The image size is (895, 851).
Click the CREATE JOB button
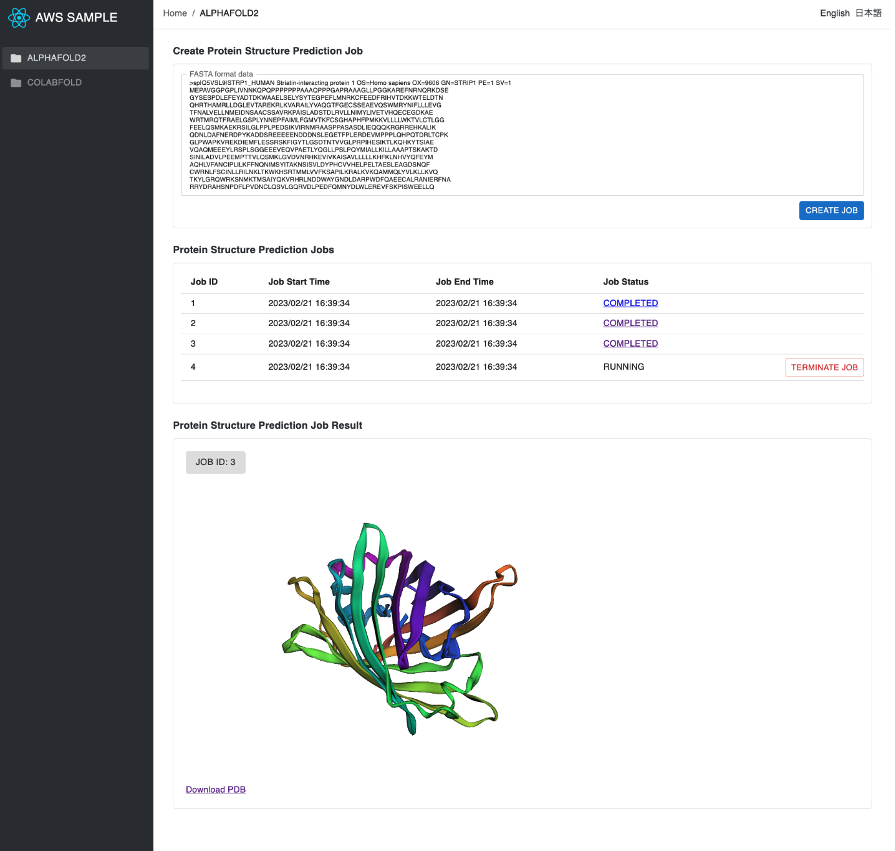[831, 210]
